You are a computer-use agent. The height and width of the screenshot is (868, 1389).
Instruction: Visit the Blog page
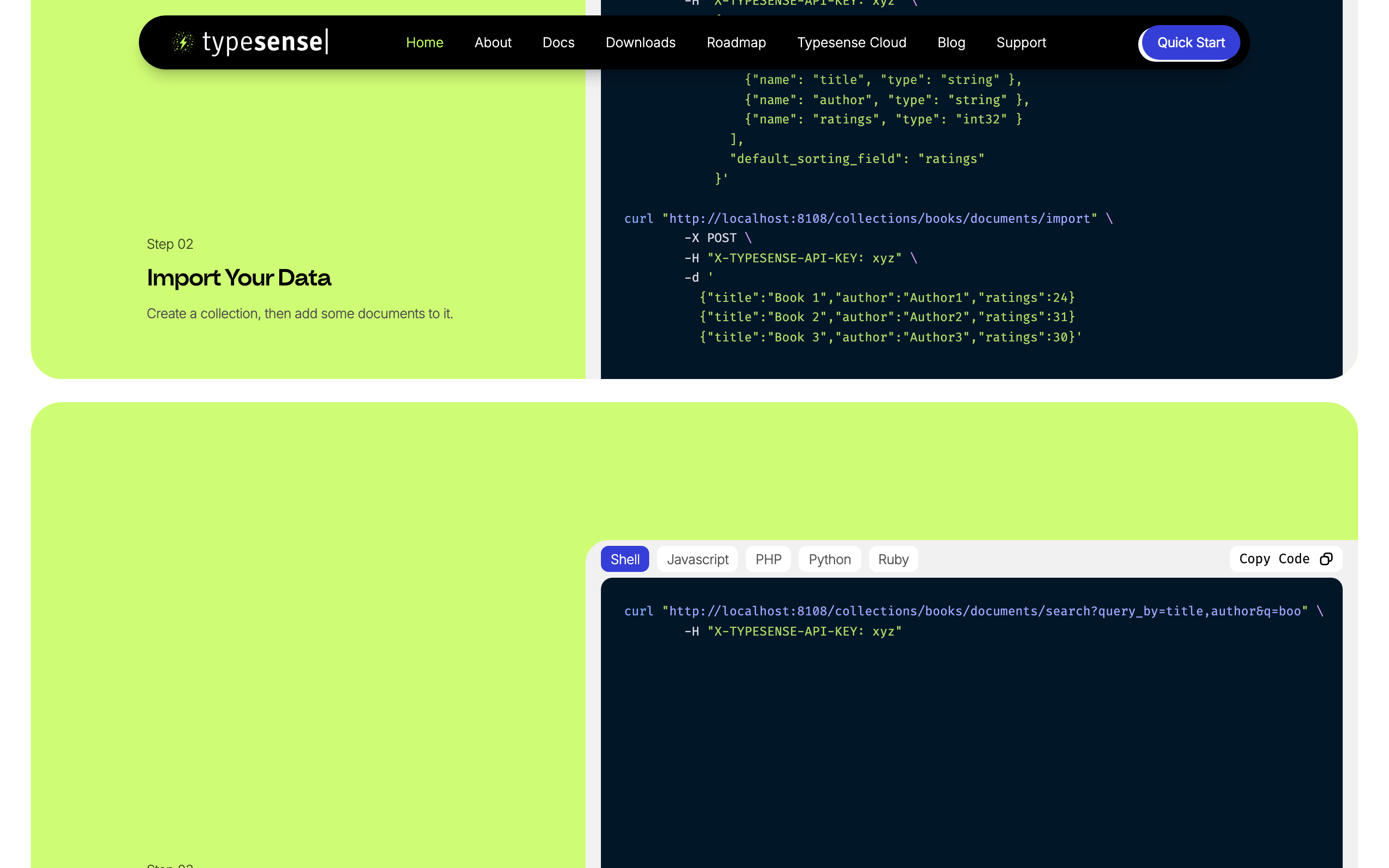(951, 42)
